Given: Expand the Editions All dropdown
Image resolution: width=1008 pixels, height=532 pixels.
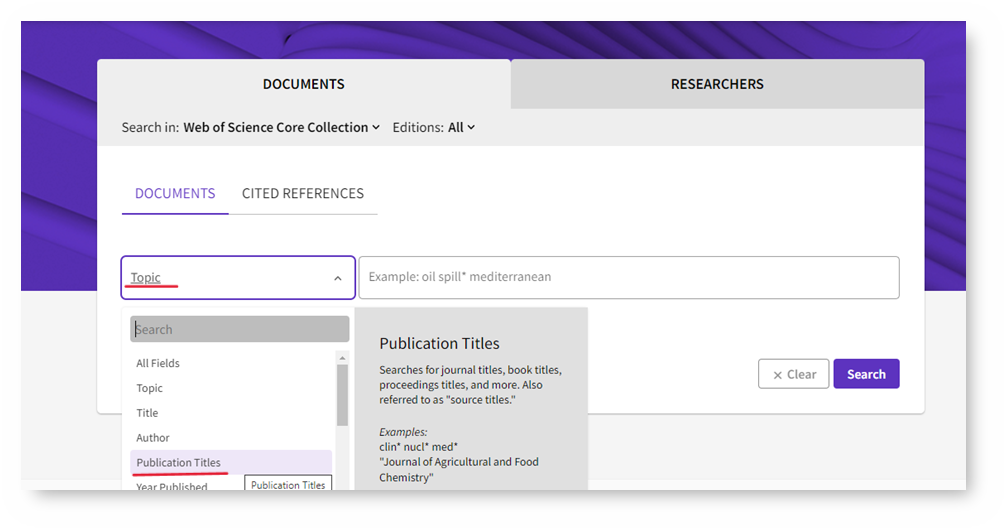Looking at the screenshot, I should tap(461, 127).
